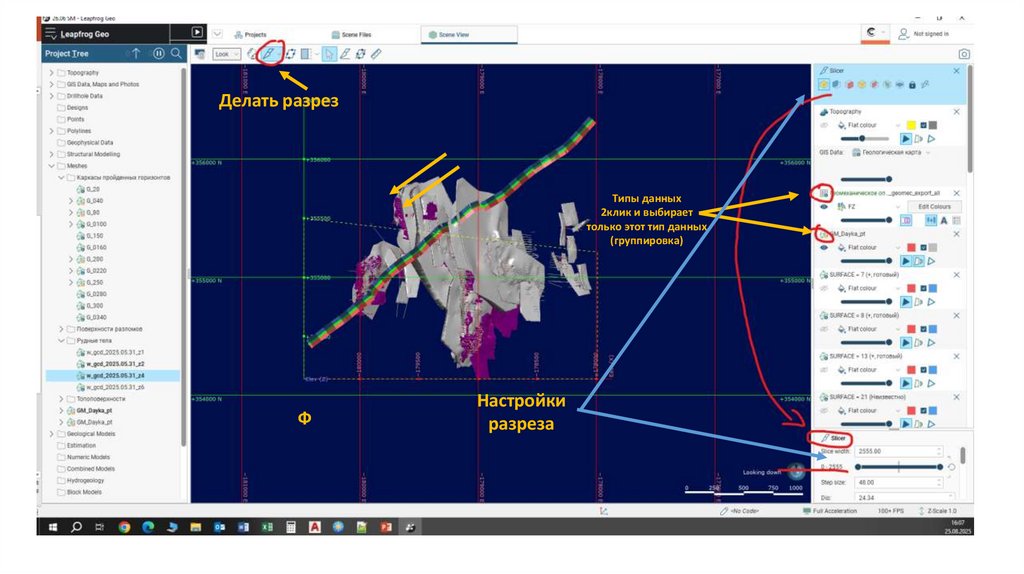
Task: Click the Edit Colours button
Action: click(x=935, y=206)
